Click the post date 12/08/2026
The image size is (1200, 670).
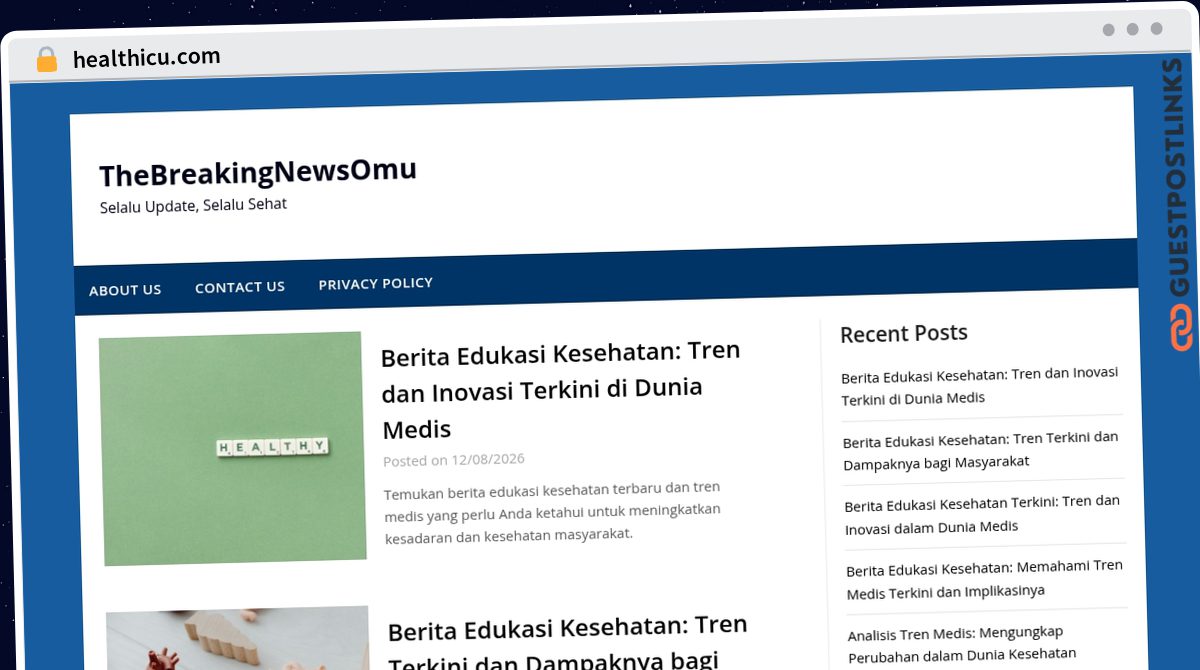488,460
